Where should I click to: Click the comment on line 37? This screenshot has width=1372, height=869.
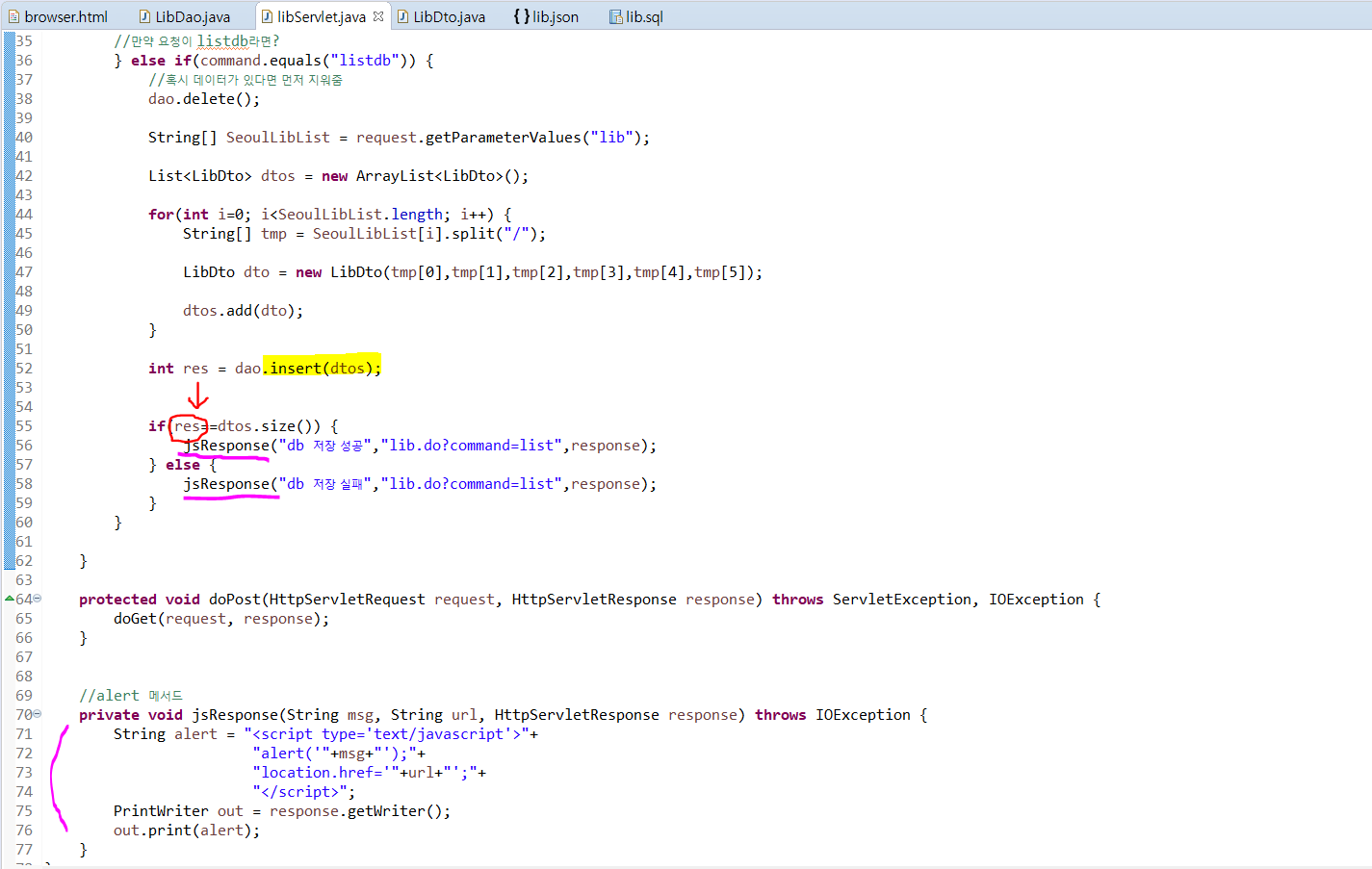point(246,79)
